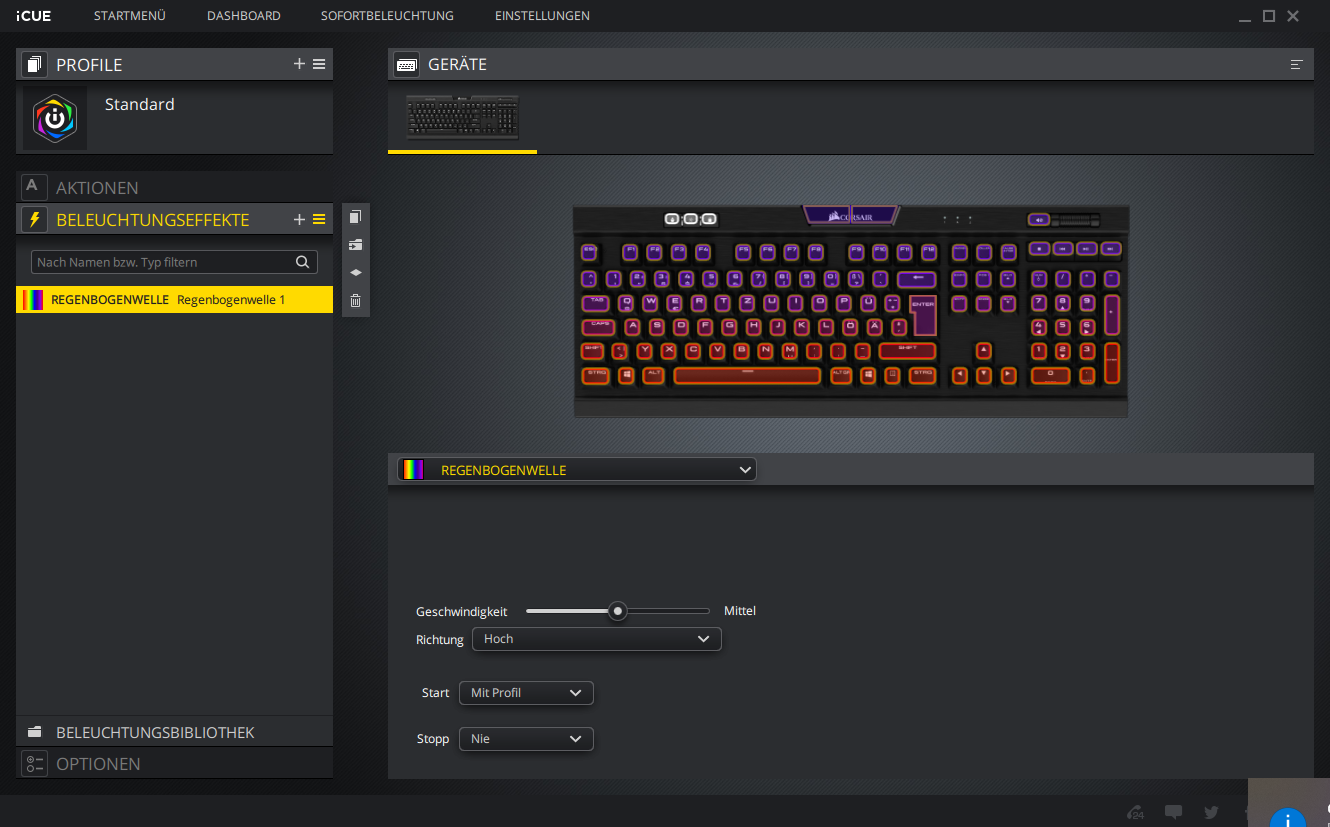Delete the effect with the trash icon
1330x827 pixels.
(355, 300)
